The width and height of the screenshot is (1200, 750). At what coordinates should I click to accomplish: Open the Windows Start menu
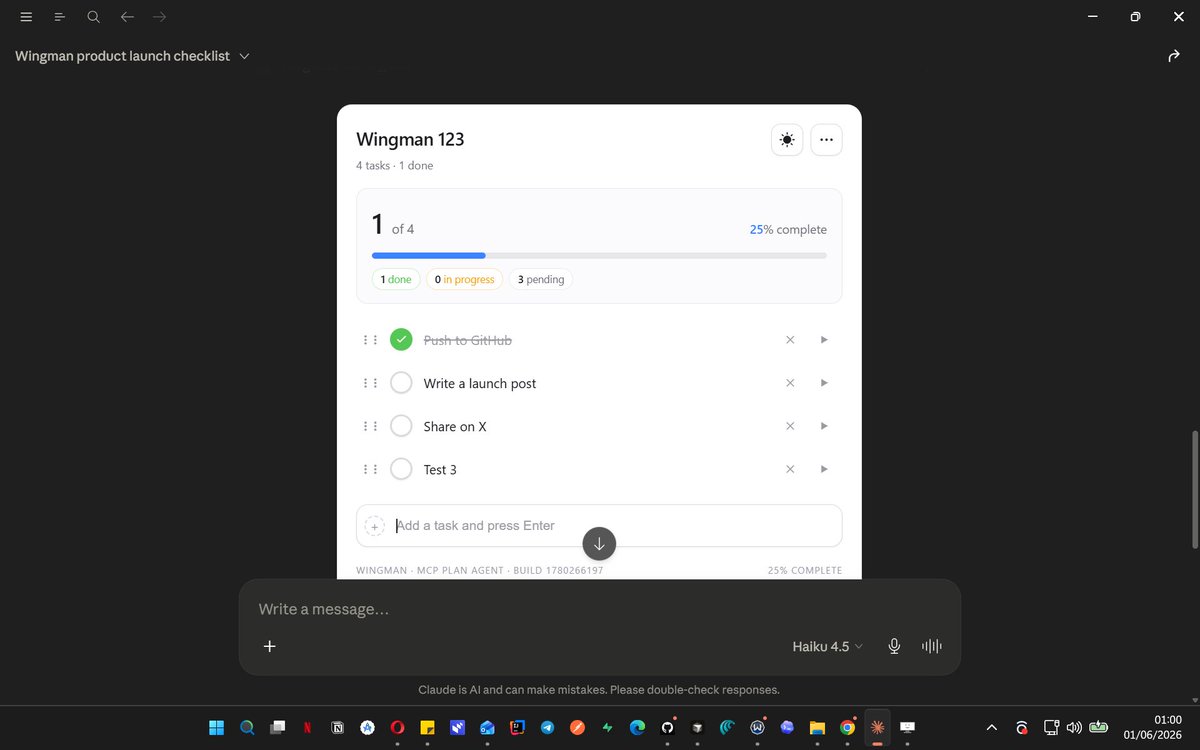coord(216,727)
